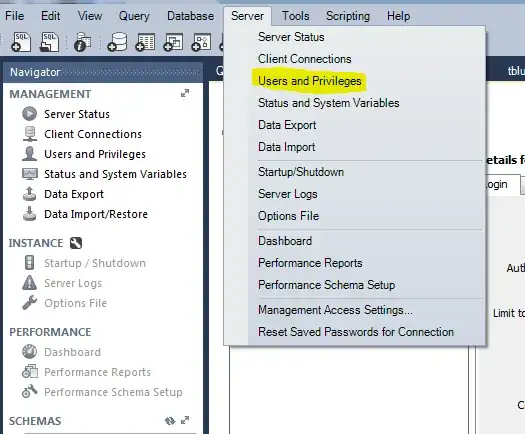Click Performance Reports icon in Navigator
Screen dimensions: 525x434
coord(30,371)
